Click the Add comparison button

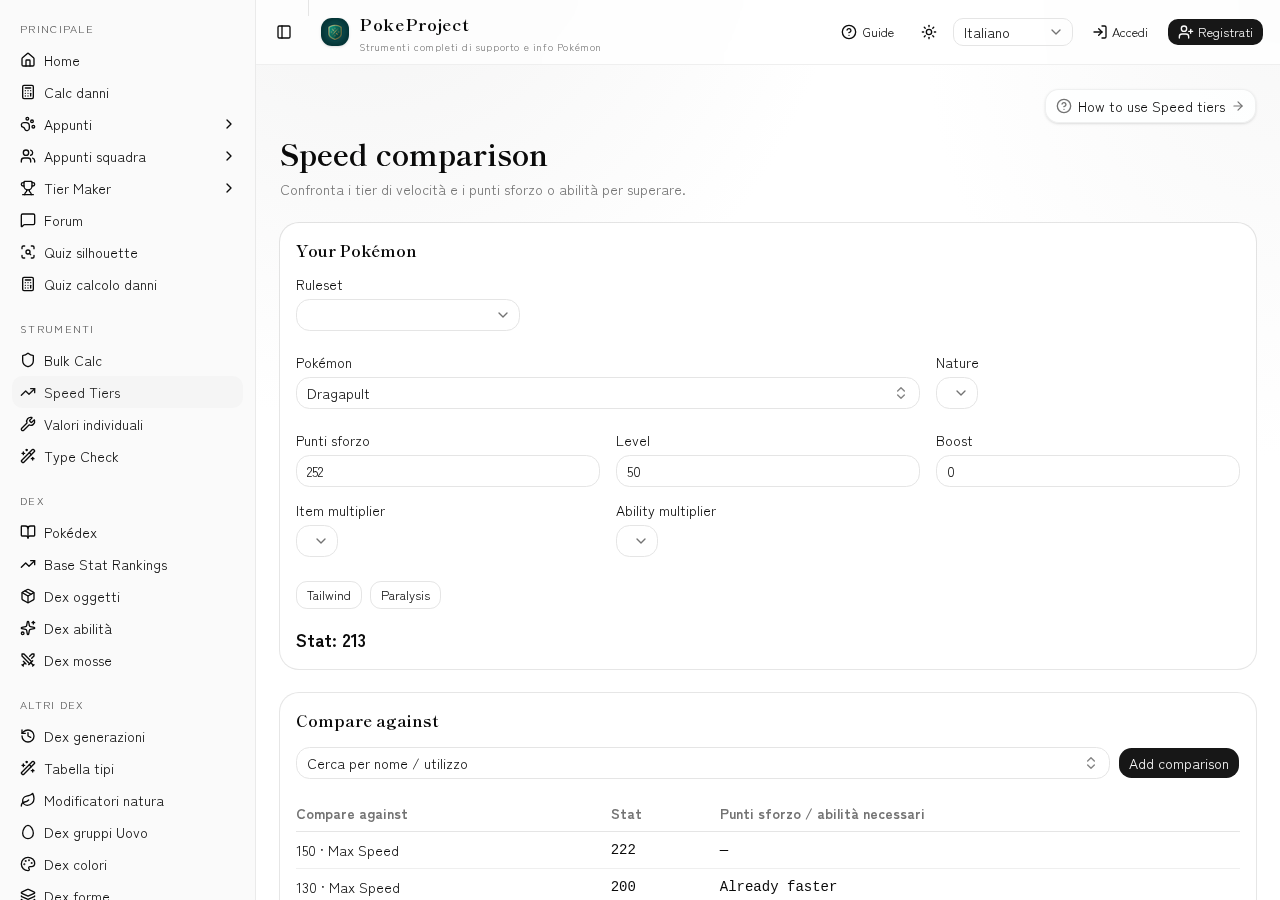coord(1179,763)
